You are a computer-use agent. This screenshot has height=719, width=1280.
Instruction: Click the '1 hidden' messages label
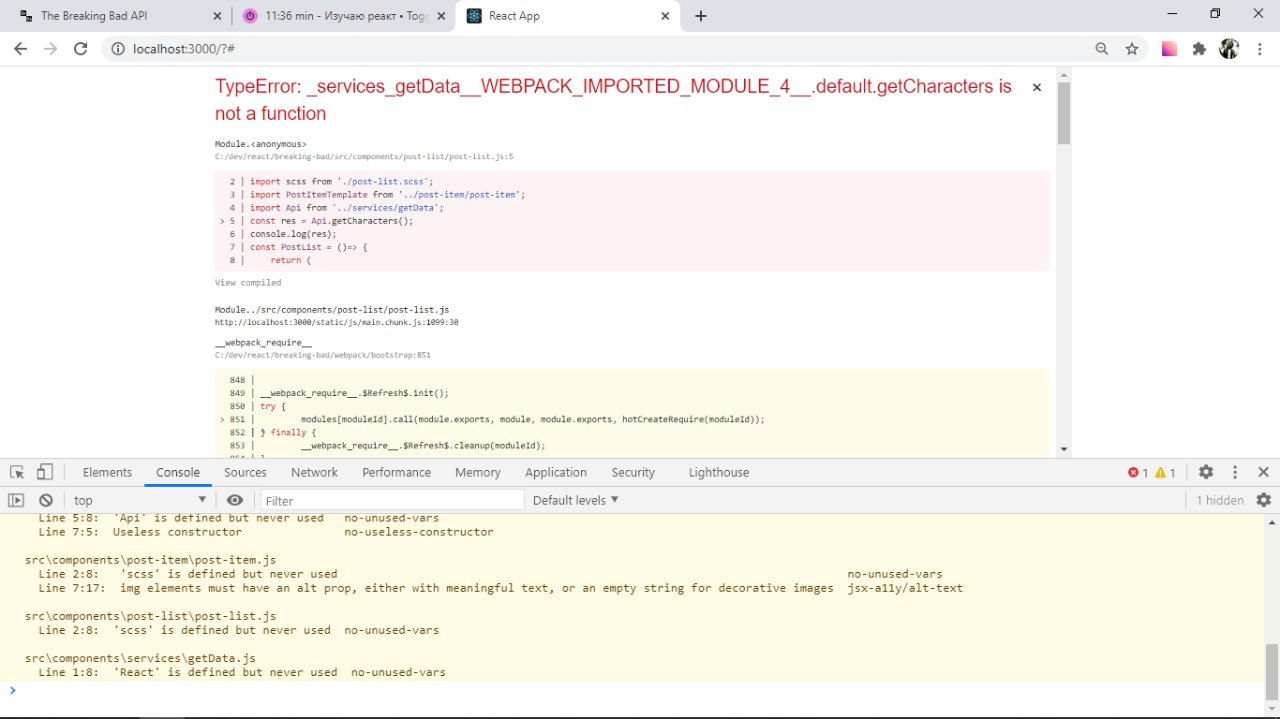[1220, 500]
